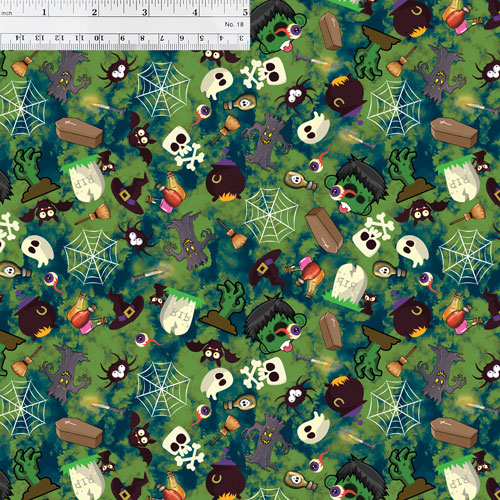Screen dimensions: 500x500
Task: Click the "No. 18" label on the ruler
Action: click(x=234, y=24)
